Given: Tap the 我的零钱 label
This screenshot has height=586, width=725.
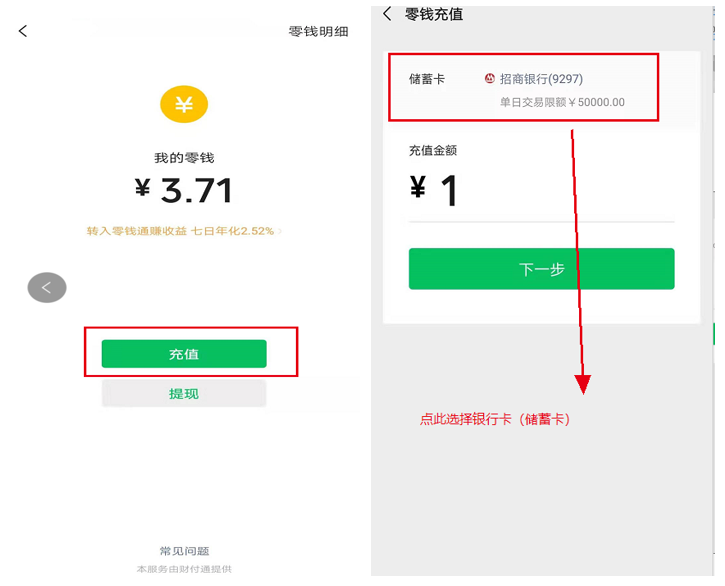Looking at the screenshot, I should coord(184,158).
